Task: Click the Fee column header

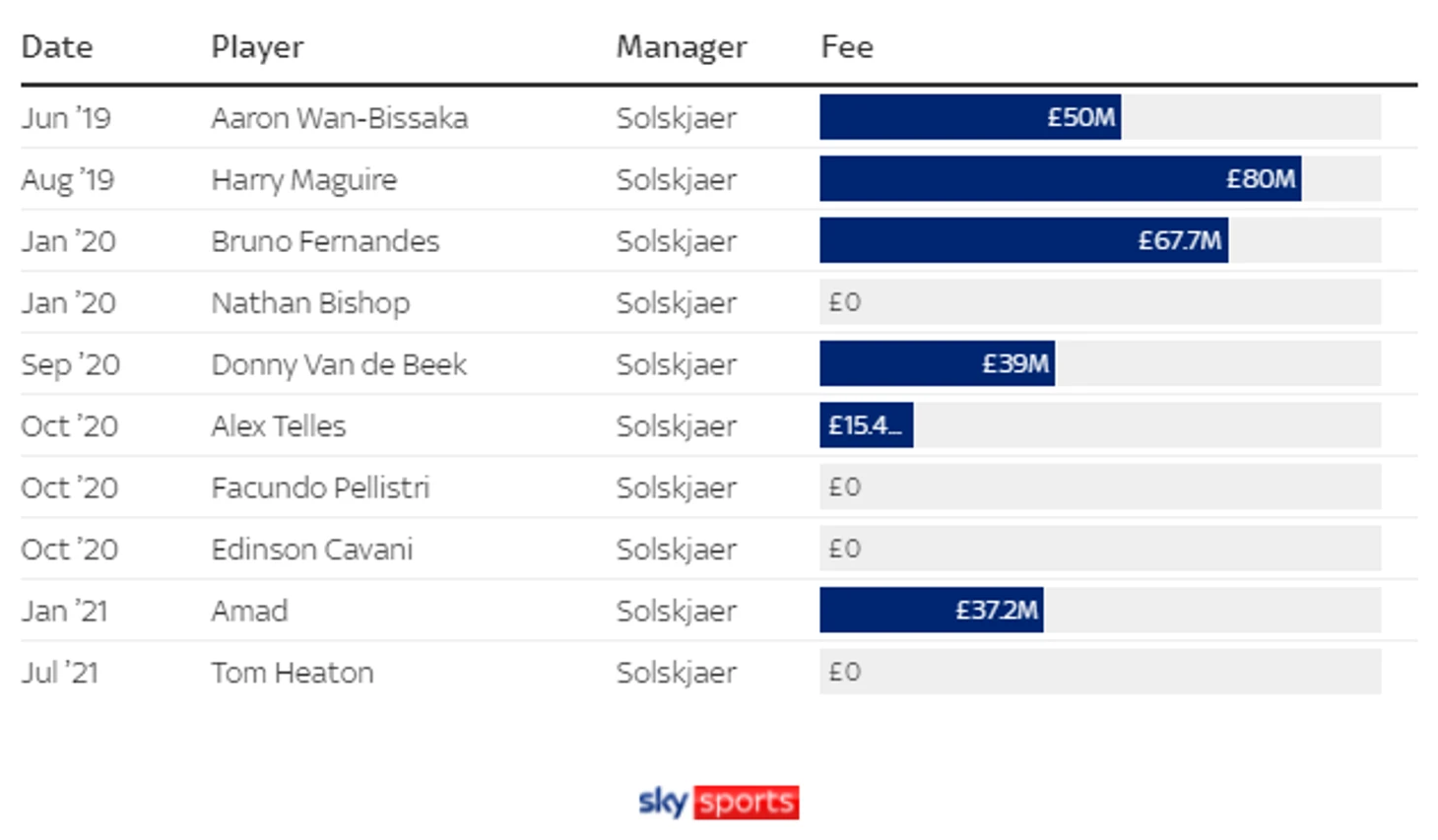Action: 847,47
